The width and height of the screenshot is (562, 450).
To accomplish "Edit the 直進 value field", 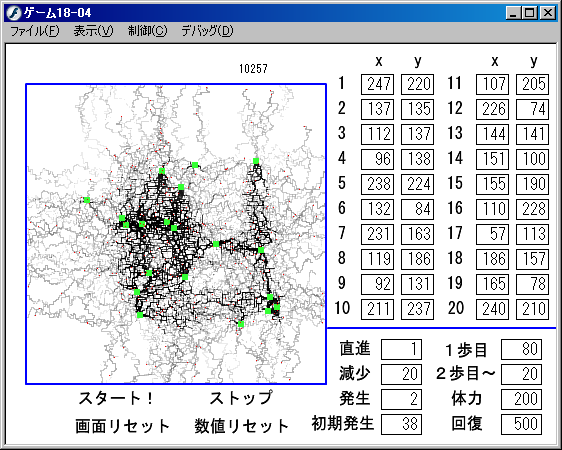I will click(x=401, y=349).
